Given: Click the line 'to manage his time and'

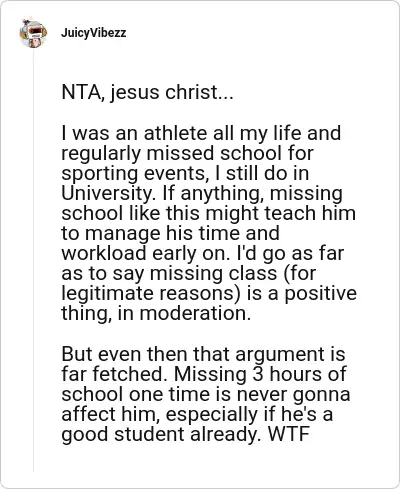Looking at the screenshot, I should point(170,234).
